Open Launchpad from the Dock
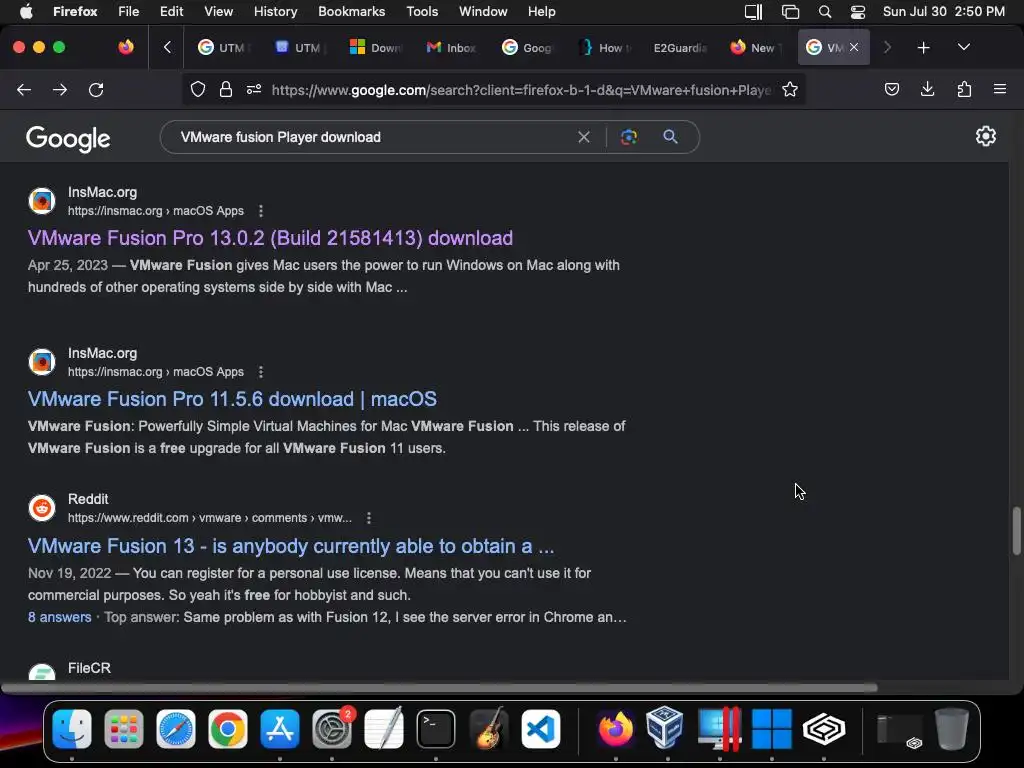The width and height of the screenshot is (1024, 768). click(123, 729)
